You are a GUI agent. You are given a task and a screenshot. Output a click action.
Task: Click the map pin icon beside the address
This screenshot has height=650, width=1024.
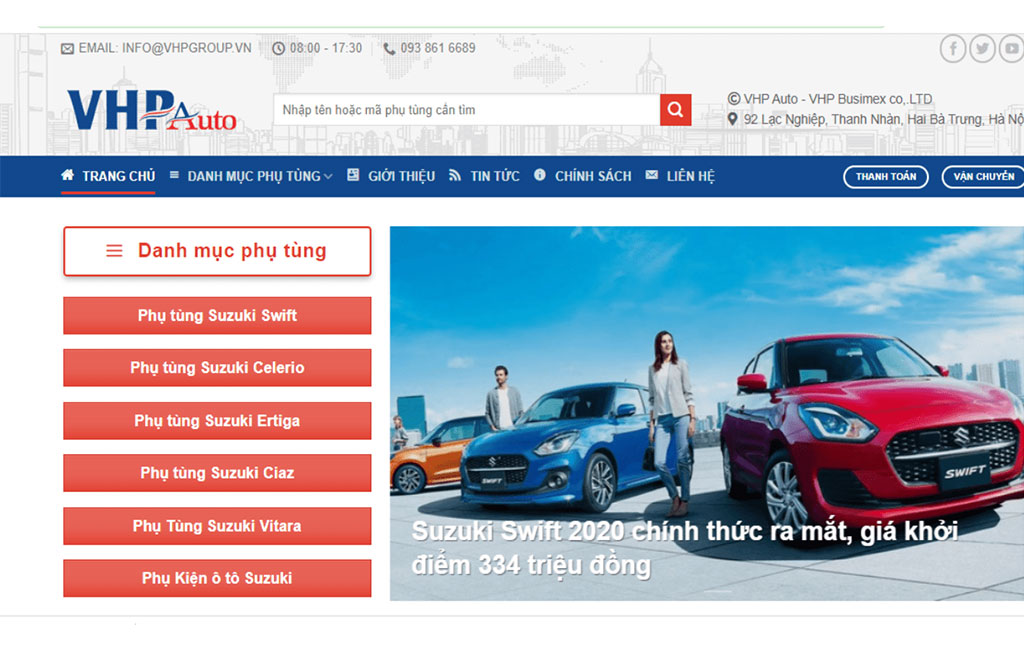[733, 119]
